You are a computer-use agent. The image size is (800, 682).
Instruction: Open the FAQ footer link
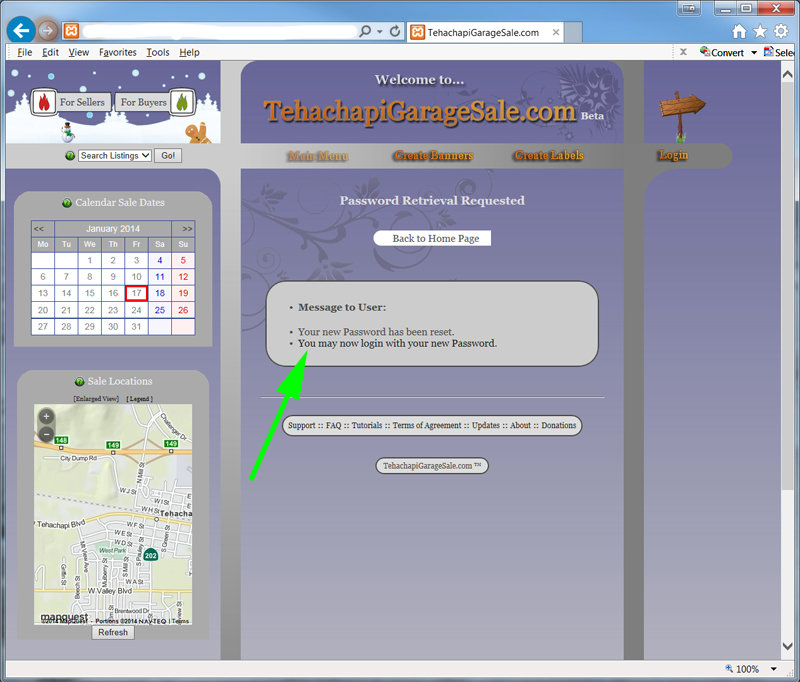coord(334,425)
